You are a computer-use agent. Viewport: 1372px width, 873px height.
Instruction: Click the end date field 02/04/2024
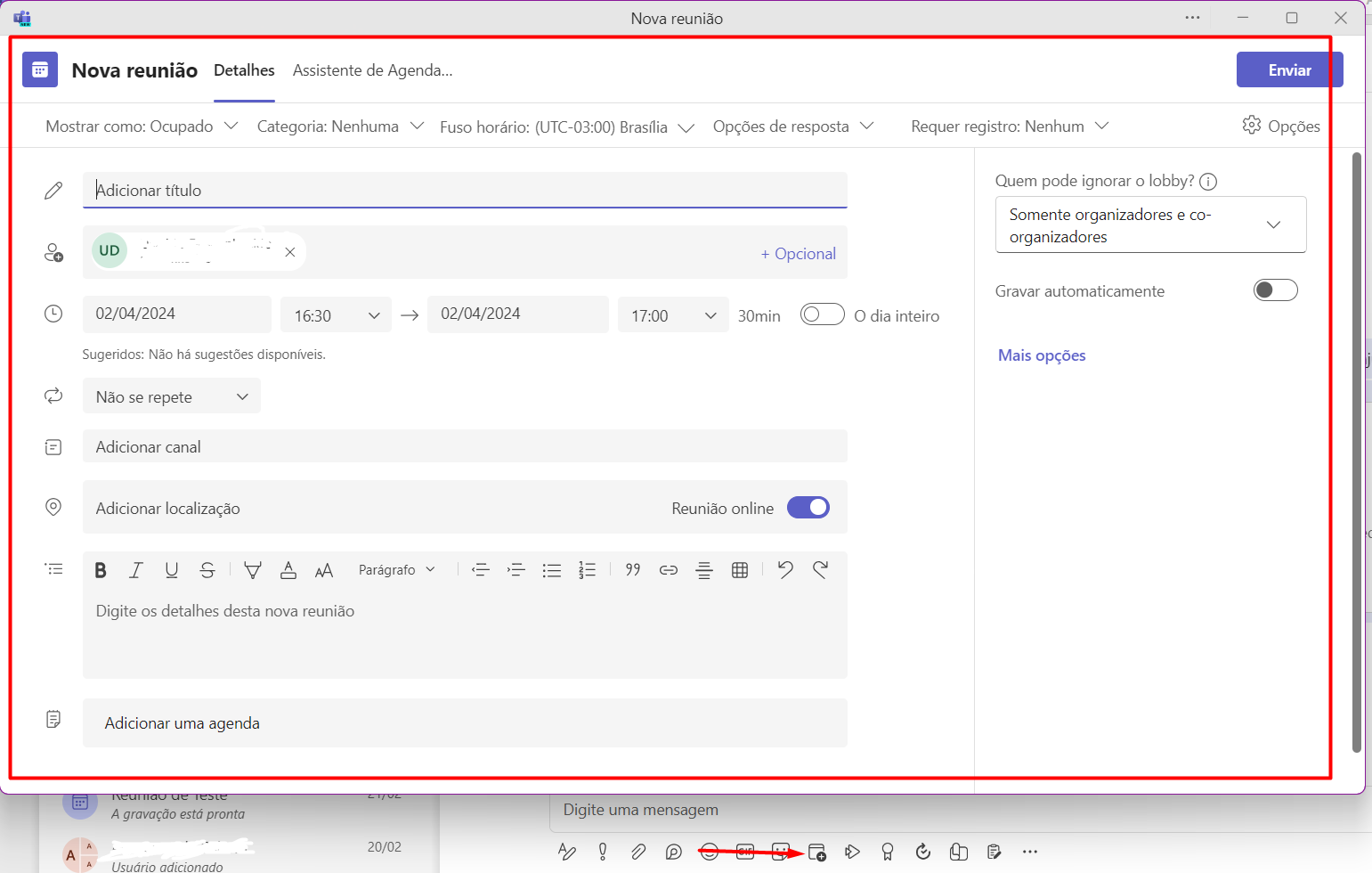point(517,314)
